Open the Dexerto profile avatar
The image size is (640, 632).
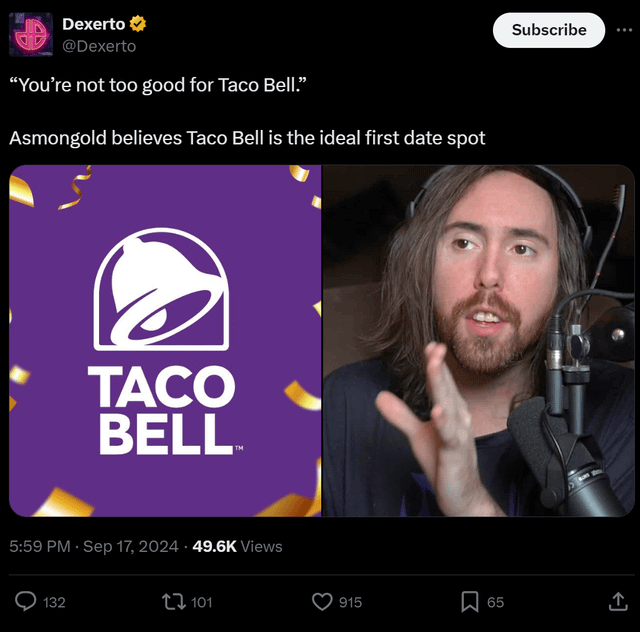point(31,34)
